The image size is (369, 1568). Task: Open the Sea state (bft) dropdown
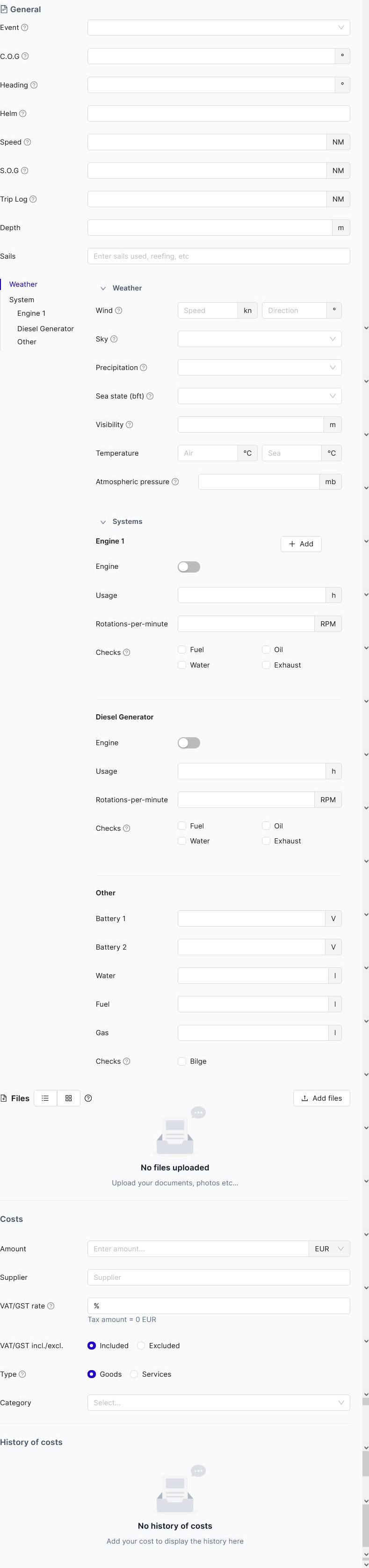(260, 396)
